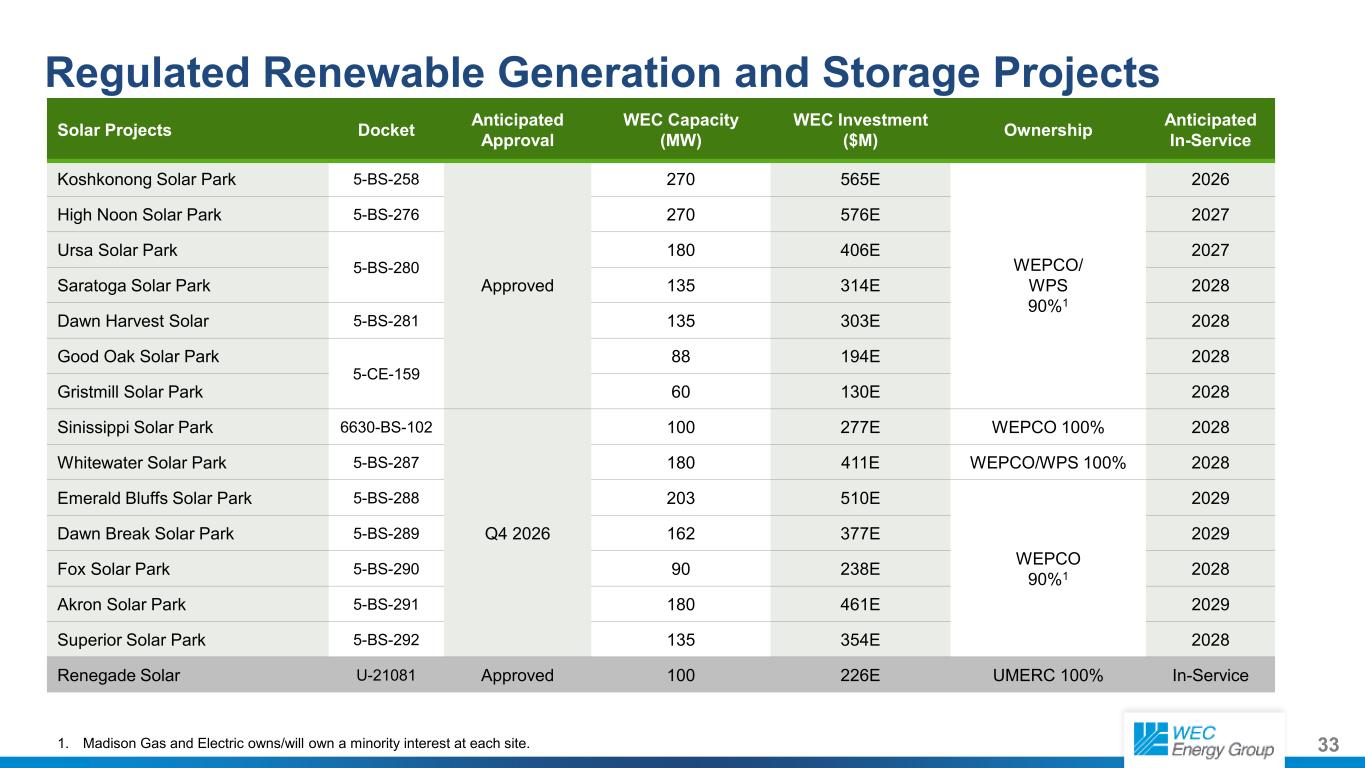1365x768 pixels.
Task: Click the U-21081 docket cell
Action: 386,675
